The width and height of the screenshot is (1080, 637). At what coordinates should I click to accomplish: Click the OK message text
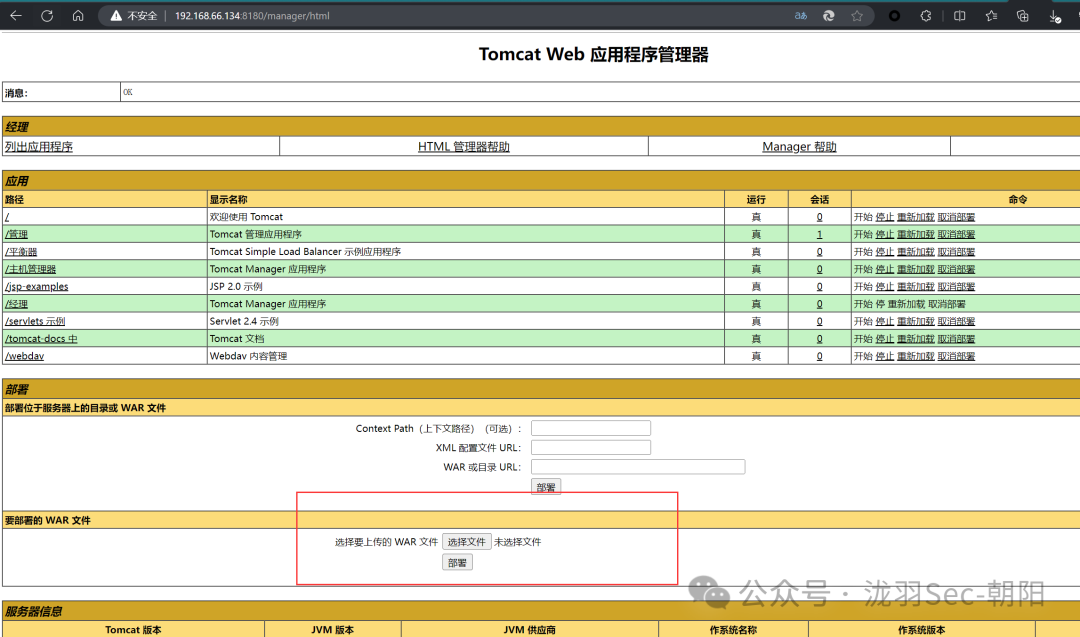point(127,92)
